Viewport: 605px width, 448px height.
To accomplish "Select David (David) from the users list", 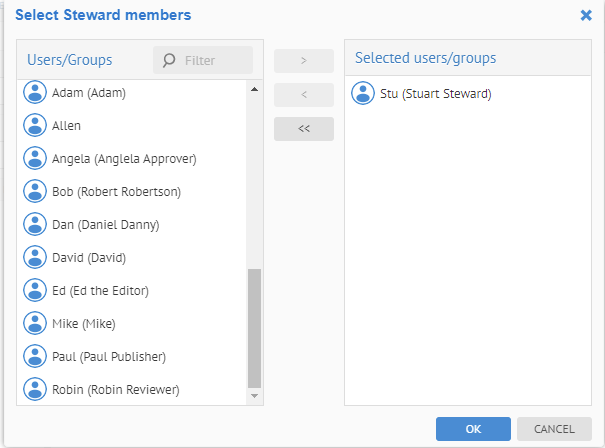I will click(x=88, y=257).
